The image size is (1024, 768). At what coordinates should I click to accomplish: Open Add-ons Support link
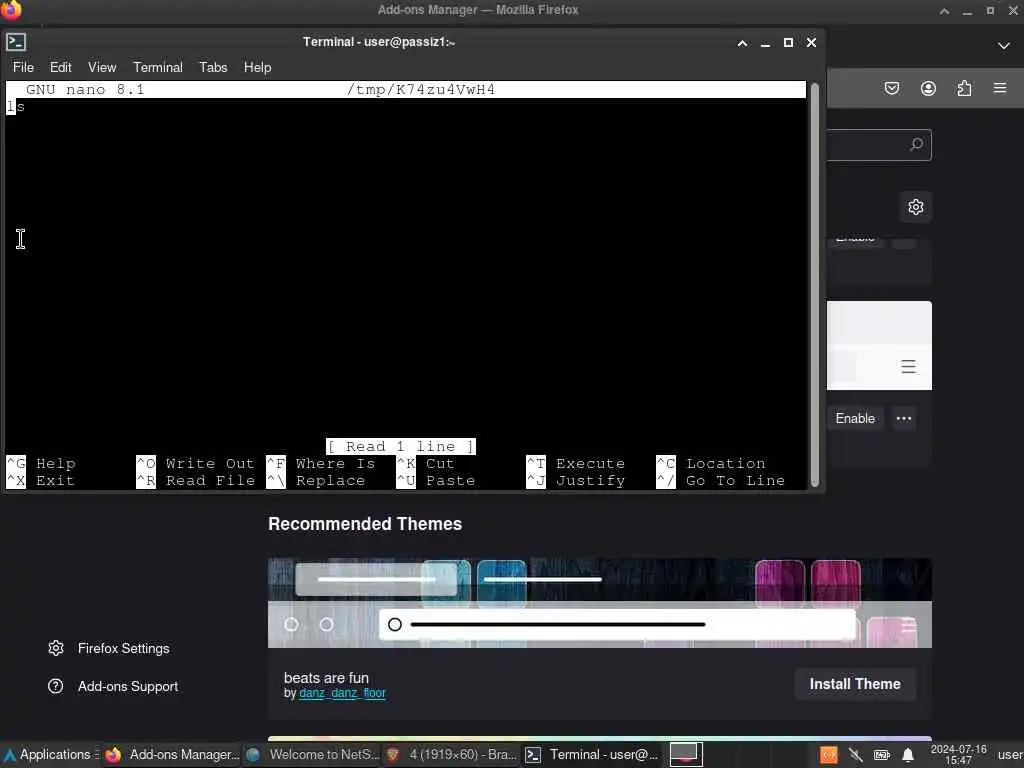tap(128, 686)
